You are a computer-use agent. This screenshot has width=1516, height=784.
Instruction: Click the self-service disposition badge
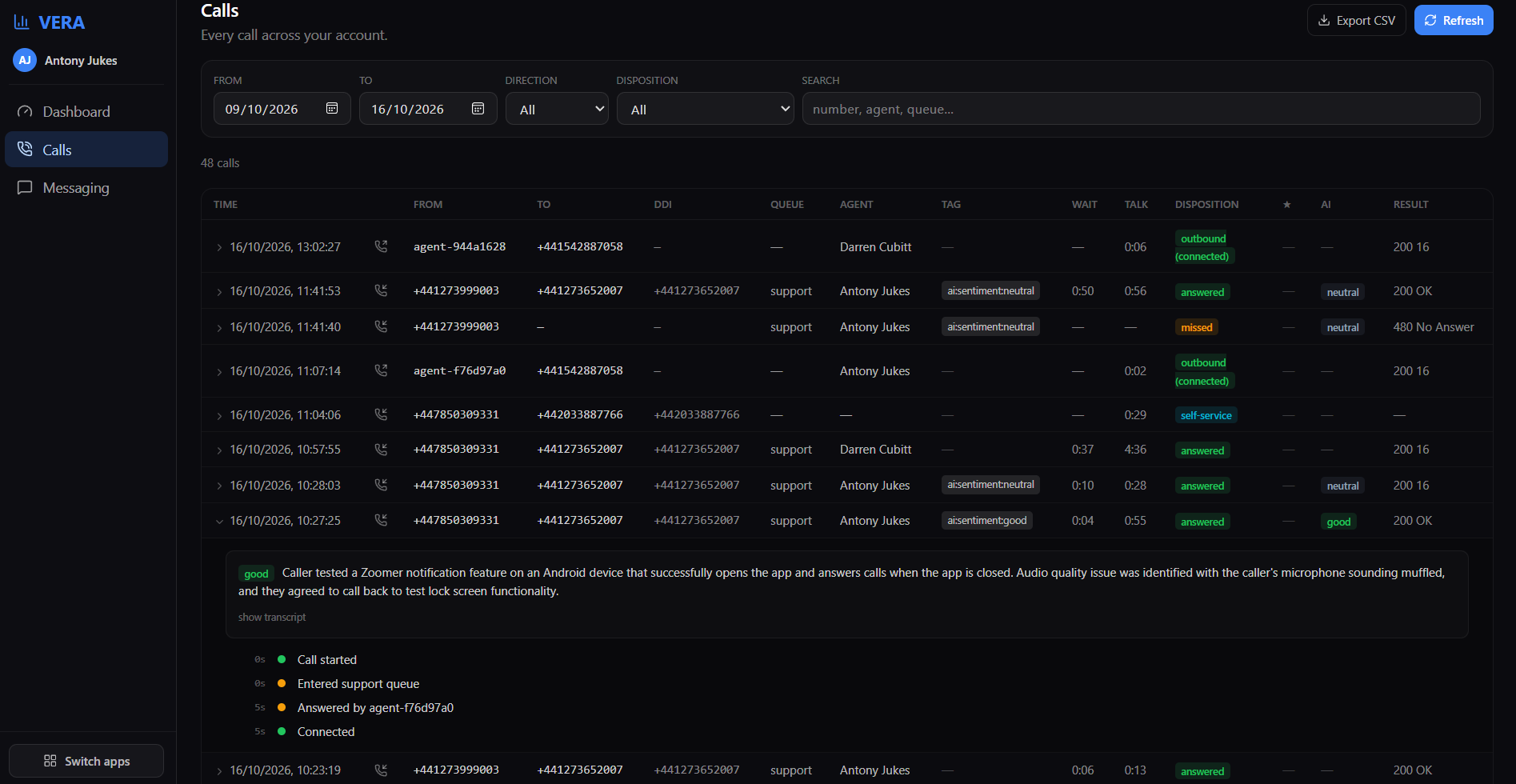click(x=1206, y=415)
